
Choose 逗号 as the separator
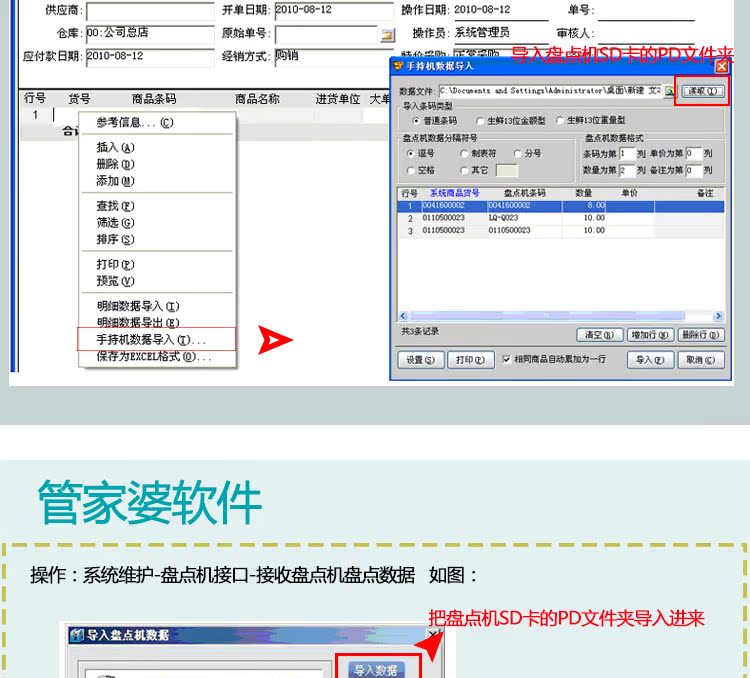(420, 154)
